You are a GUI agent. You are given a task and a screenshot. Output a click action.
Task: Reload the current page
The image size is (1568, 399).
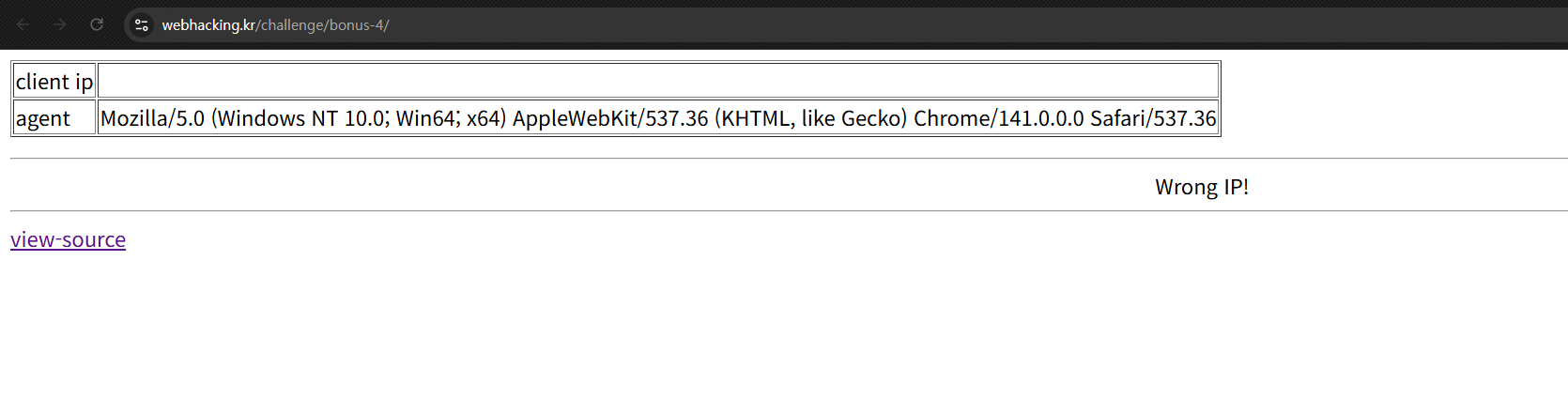tap(97, 24)
